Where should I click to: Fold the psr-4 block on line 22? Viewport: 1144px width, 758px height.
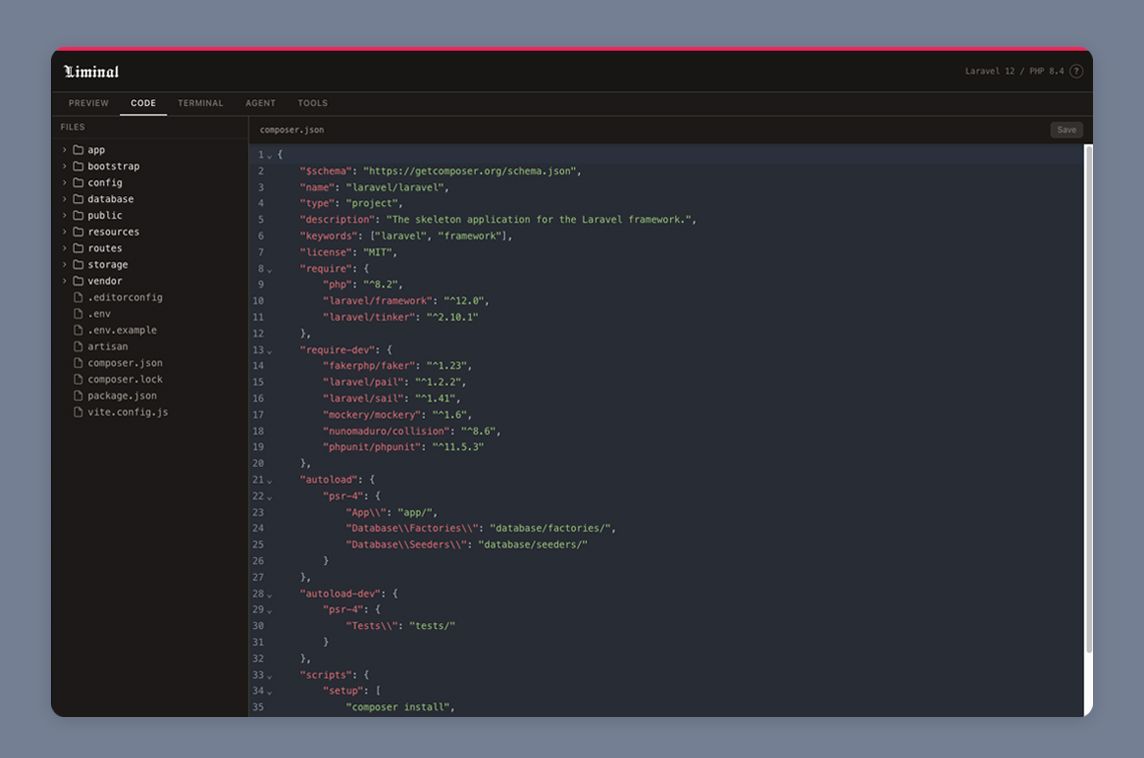269,497
